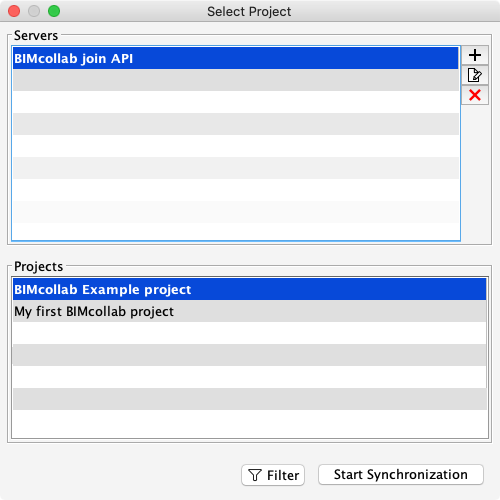Click Start Synchronization button
The image size is (500, 500).
pyautogui.click(x=401, y=474)
